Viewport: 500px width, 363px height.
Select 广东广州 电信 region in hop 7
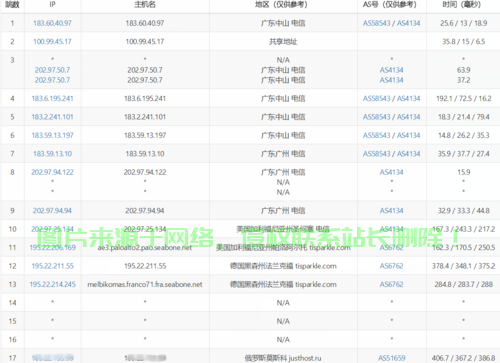pyautogui.click(x=283, y=153)
